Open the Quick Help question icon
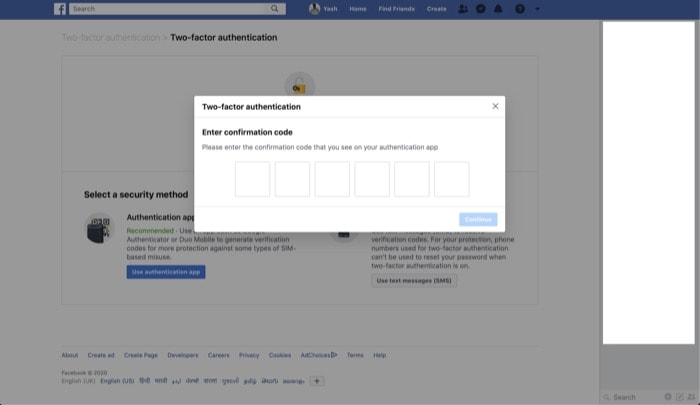The height and width of the screenshot is (405, 700). 520,9
